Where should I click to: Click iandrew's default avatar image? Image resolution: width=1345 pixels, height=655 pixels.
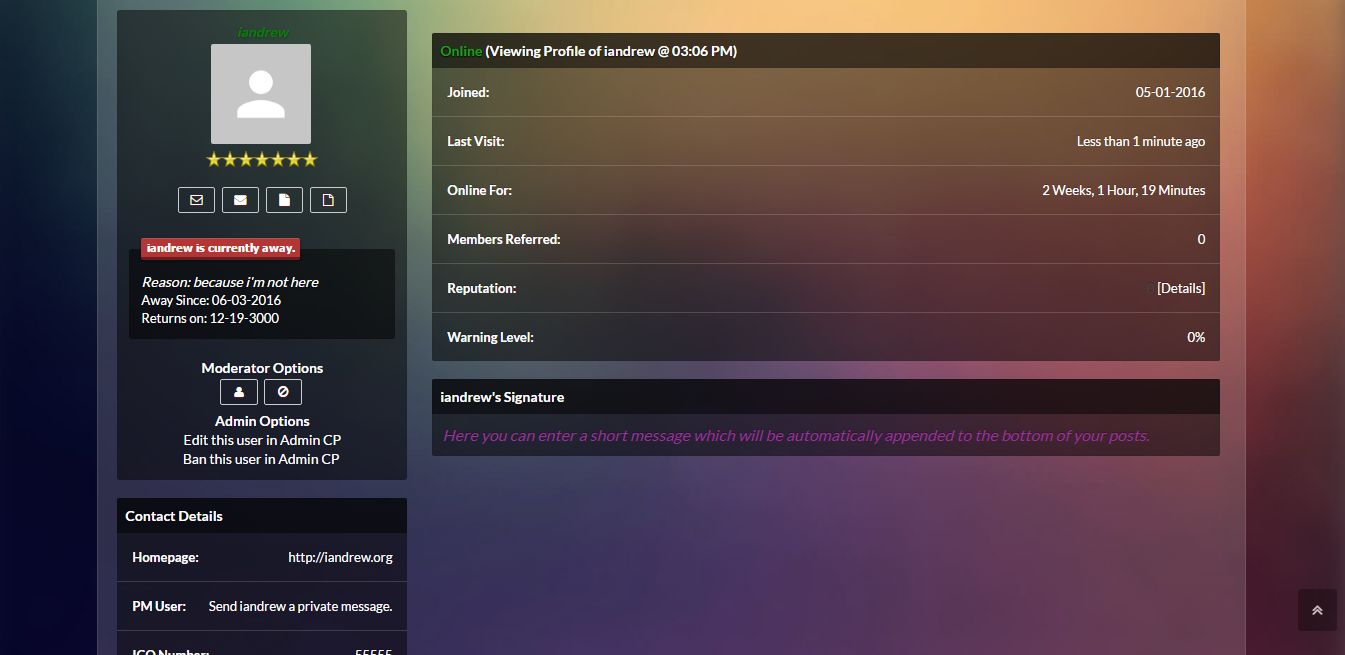coord(261,94)
